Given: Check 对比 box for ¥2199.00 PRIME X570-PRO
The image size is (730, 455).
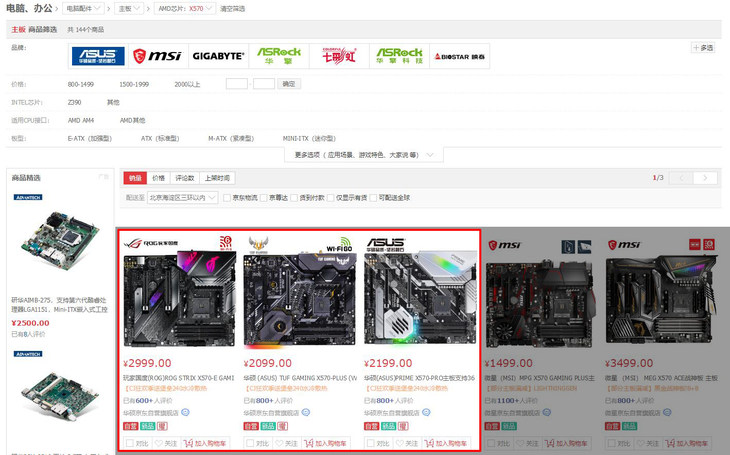Looking at the screenshot, I should click(x=371, y=443).
